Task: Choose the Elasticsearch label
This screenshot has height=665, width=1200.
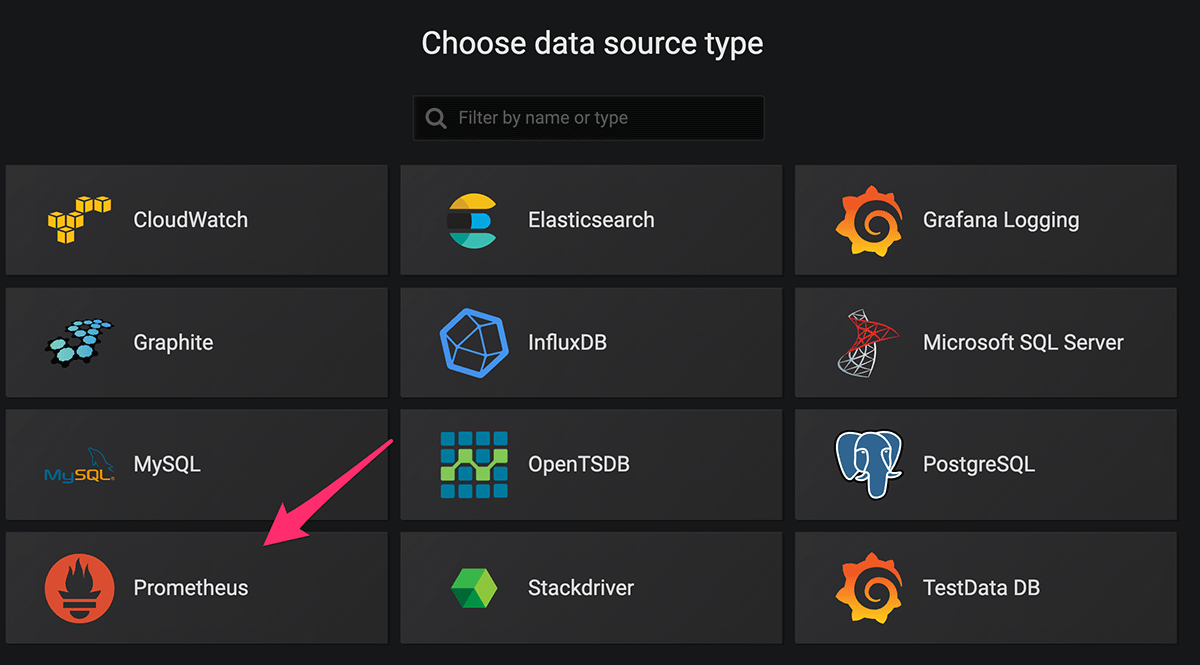Action: pos(591,220)
